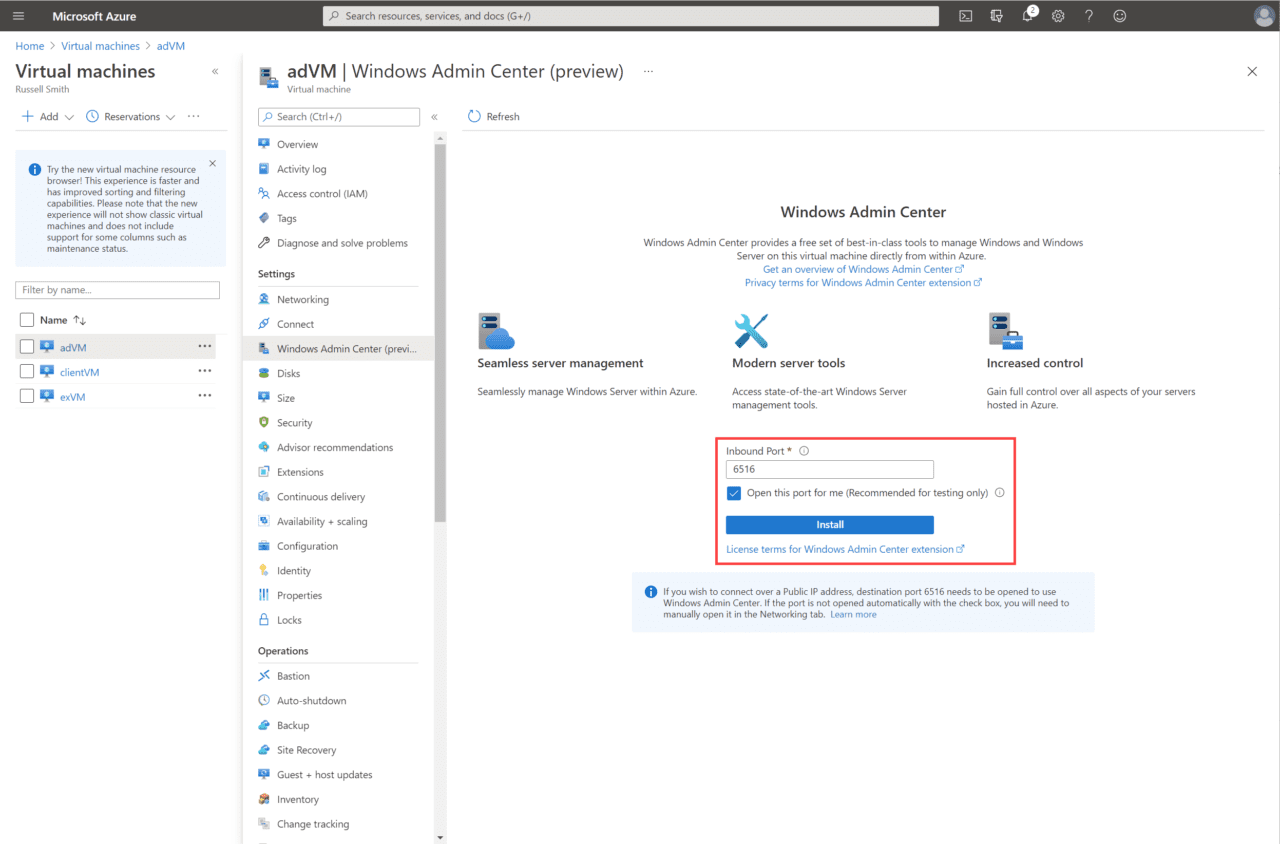Viewport: 1280px width, 844px height.
Task: Focus the Inbound Port input field
Action: coord(830,469)
